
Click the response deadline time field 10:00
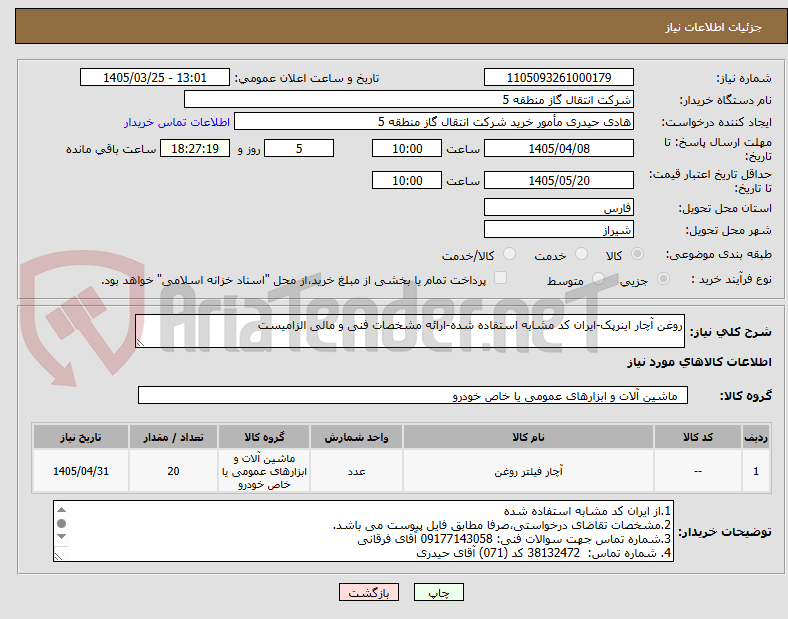[407, 148]
